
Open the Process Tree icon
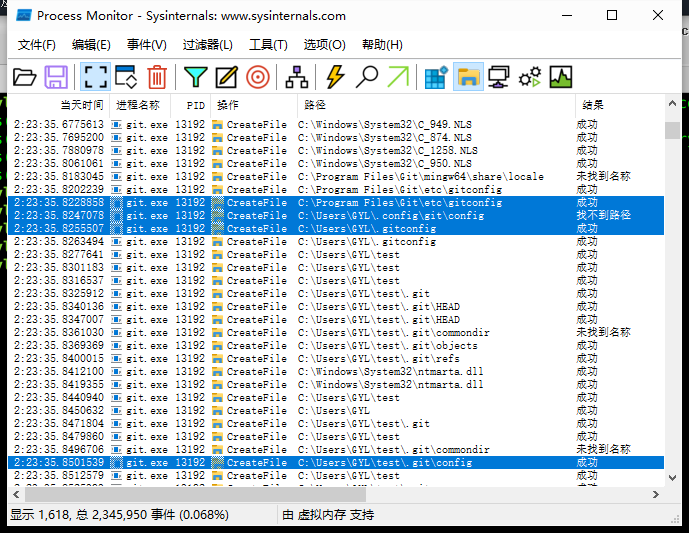coord(297,77)
